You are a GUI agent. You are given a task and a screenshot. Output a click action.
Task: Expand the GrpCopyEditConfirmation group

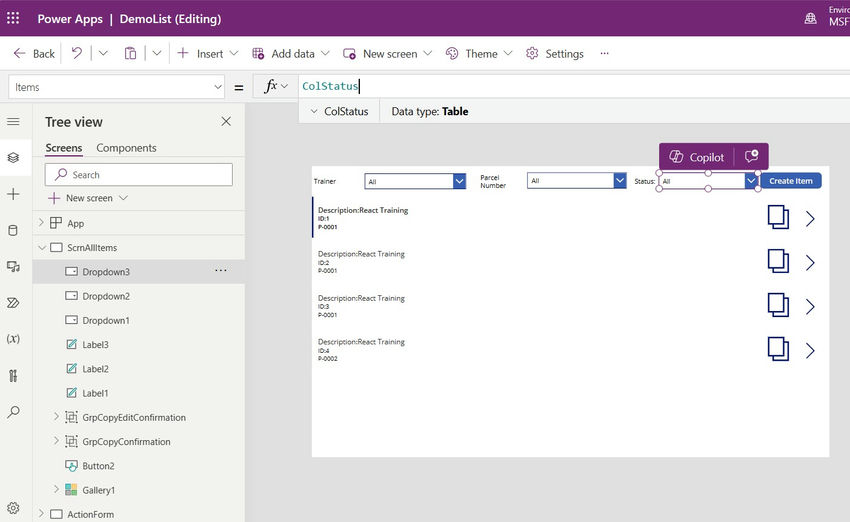tap(56, 417)
